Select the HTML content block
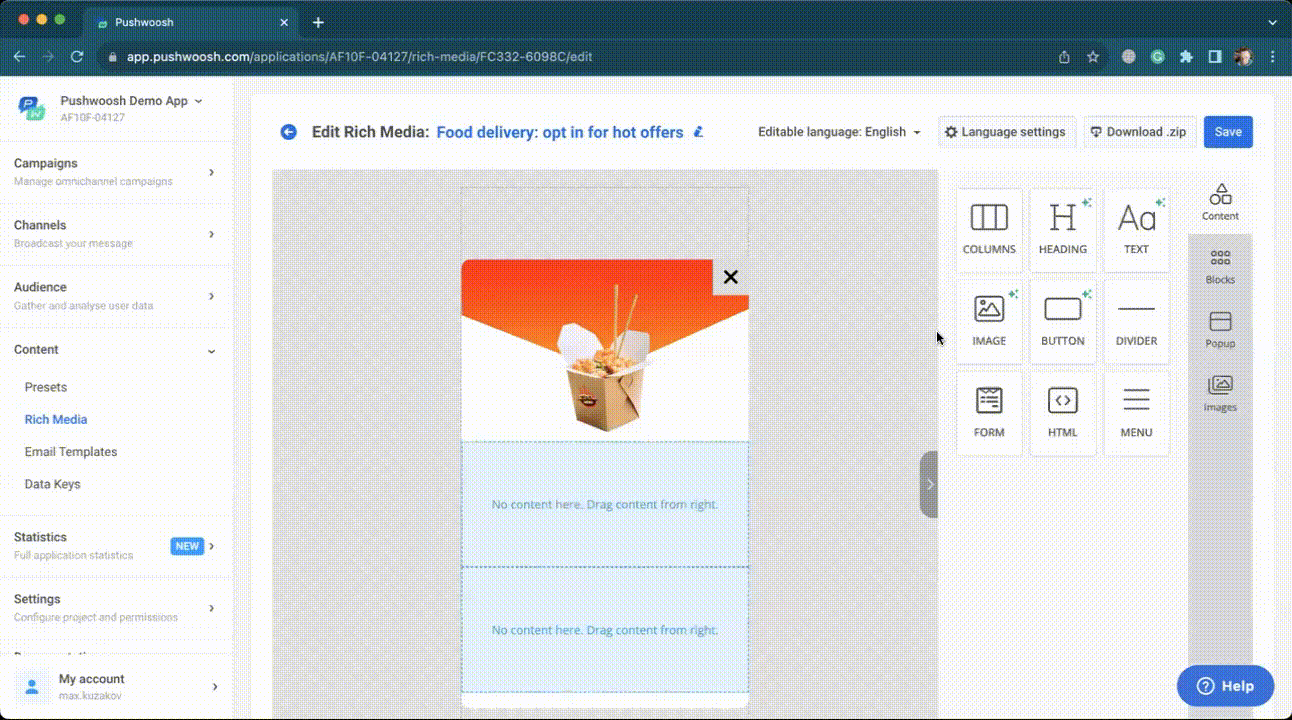The image size is (1292, 720). [x=1062, y=413]
